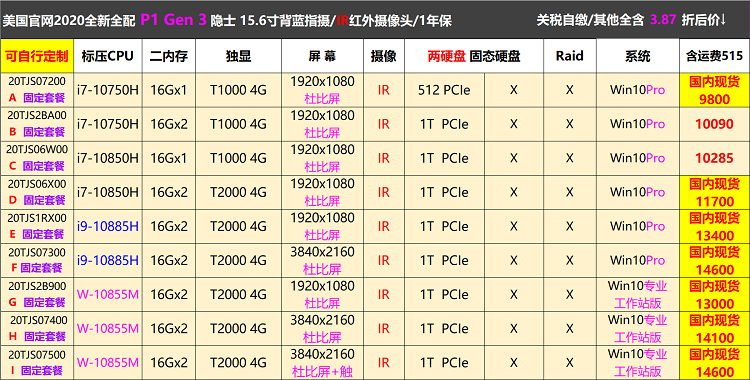Click the 国内现货 11700 price cell

click(x=715, y=192)
